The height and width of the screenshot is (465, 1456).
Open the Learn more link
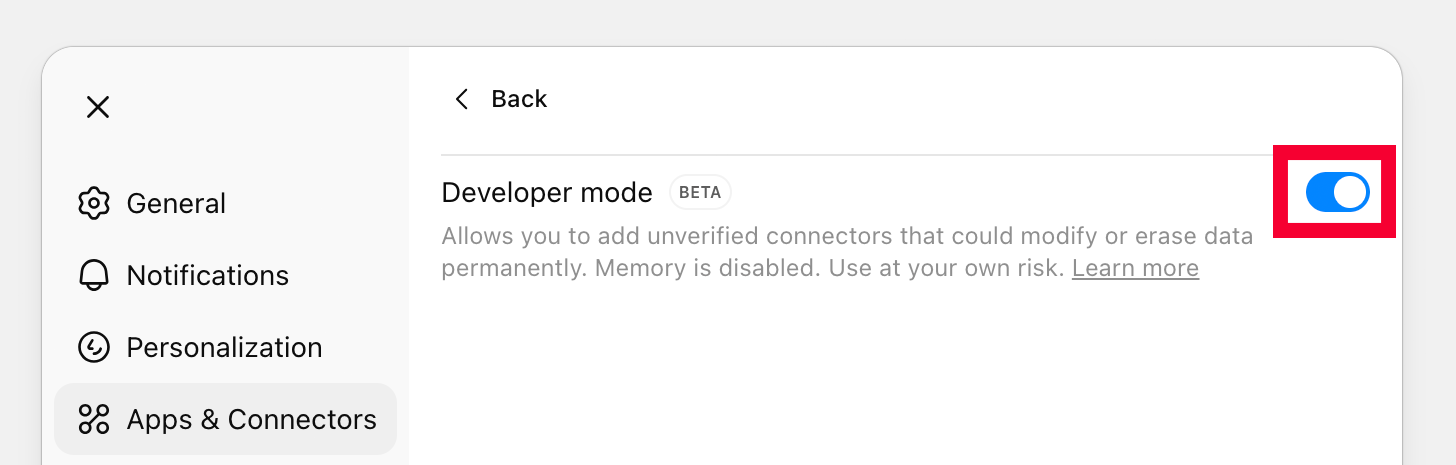pyautogui.click(x=1135, y=268)
